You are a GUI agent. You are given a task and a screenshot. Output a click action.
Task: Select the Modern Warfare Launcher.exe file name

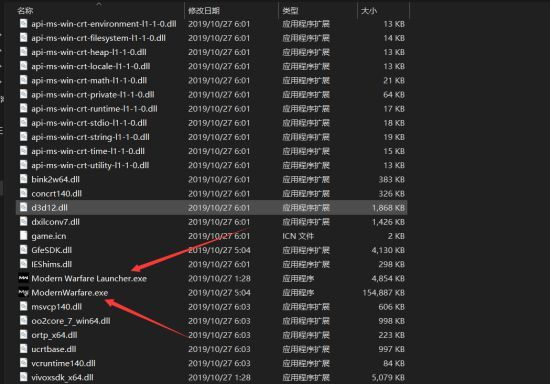click(x=89, y=278)
